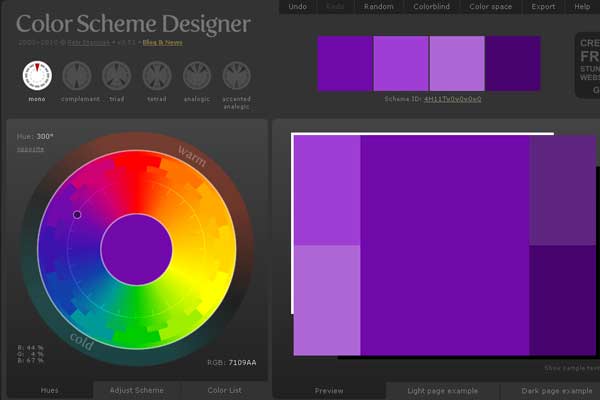600x400 pixels.
Task: Click the warm label on the wheel ring
Action: tap(192, 157)
